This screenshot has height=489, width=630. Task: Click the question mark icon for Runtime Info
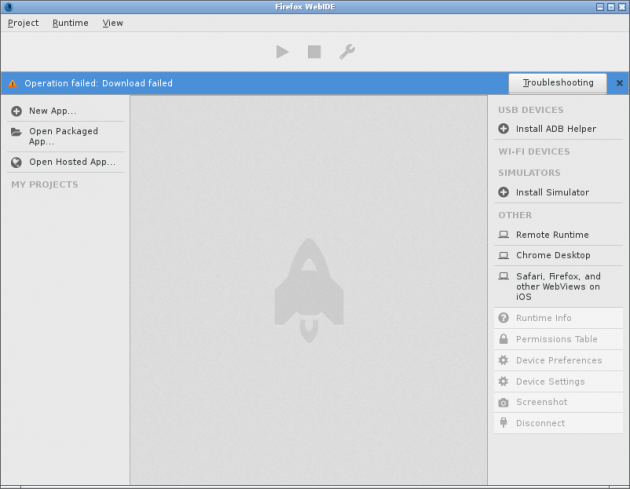coord(503,318)
